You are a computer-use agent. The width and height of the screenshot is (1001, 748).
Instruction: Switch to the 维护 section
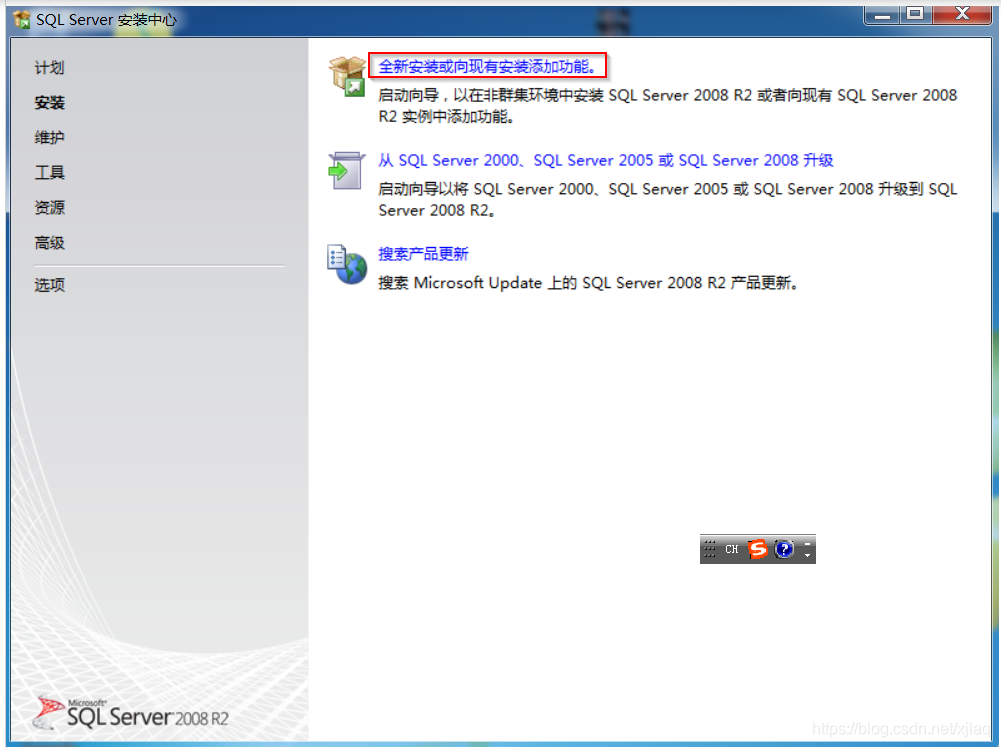pos(49,138)
